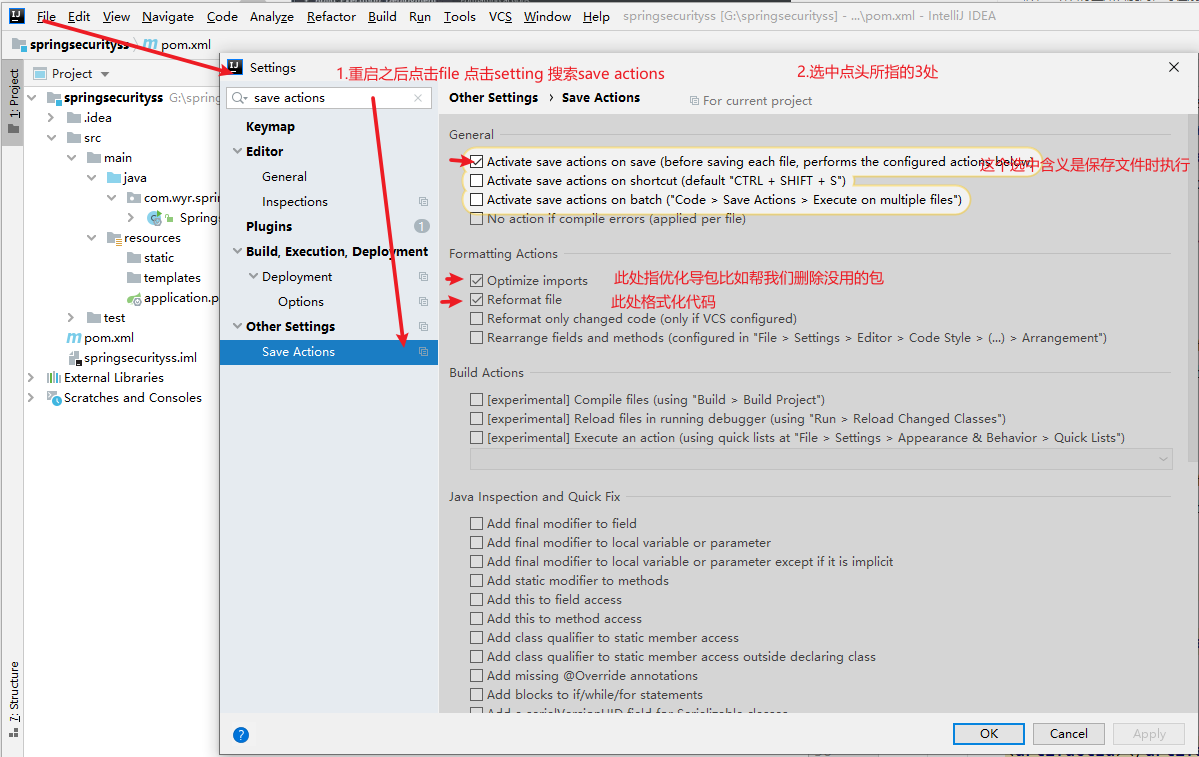Open the Build menu
The image size is (1199, 757).
pos(382,16)
